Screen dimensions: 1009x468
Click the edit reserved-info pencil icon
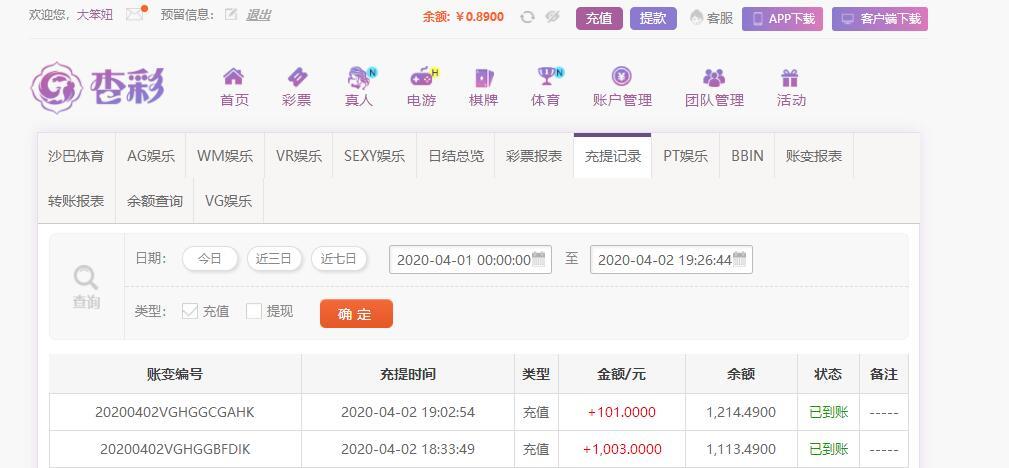pos(231,14)
